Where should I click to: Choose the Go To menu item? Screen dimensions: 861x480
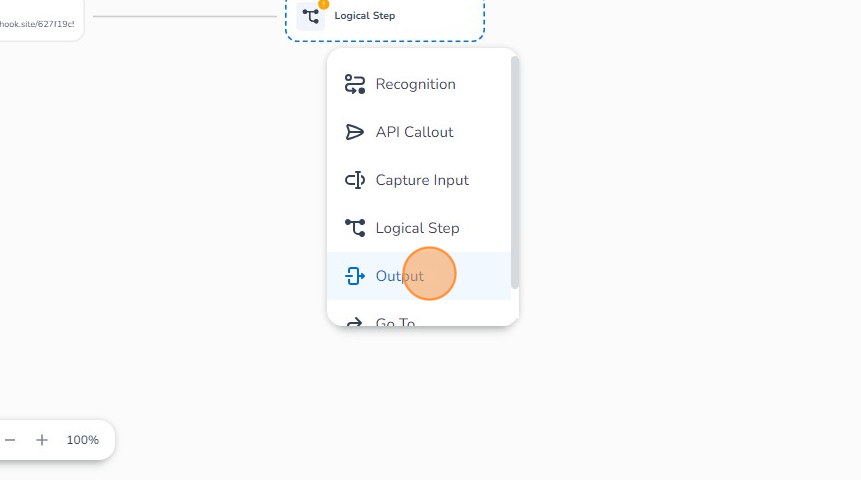click(395, 321)
